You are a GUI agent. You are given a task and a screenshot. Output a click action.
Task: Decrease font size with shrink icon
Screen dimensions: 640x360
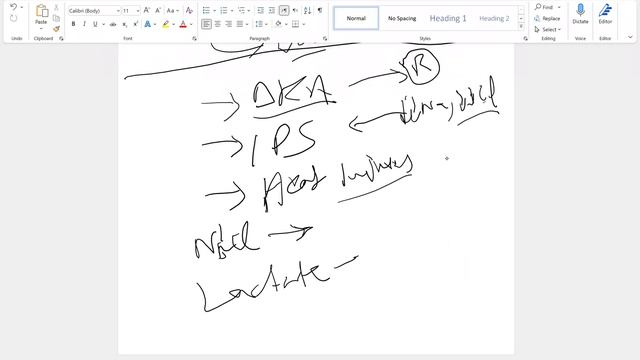pos(158,11)
